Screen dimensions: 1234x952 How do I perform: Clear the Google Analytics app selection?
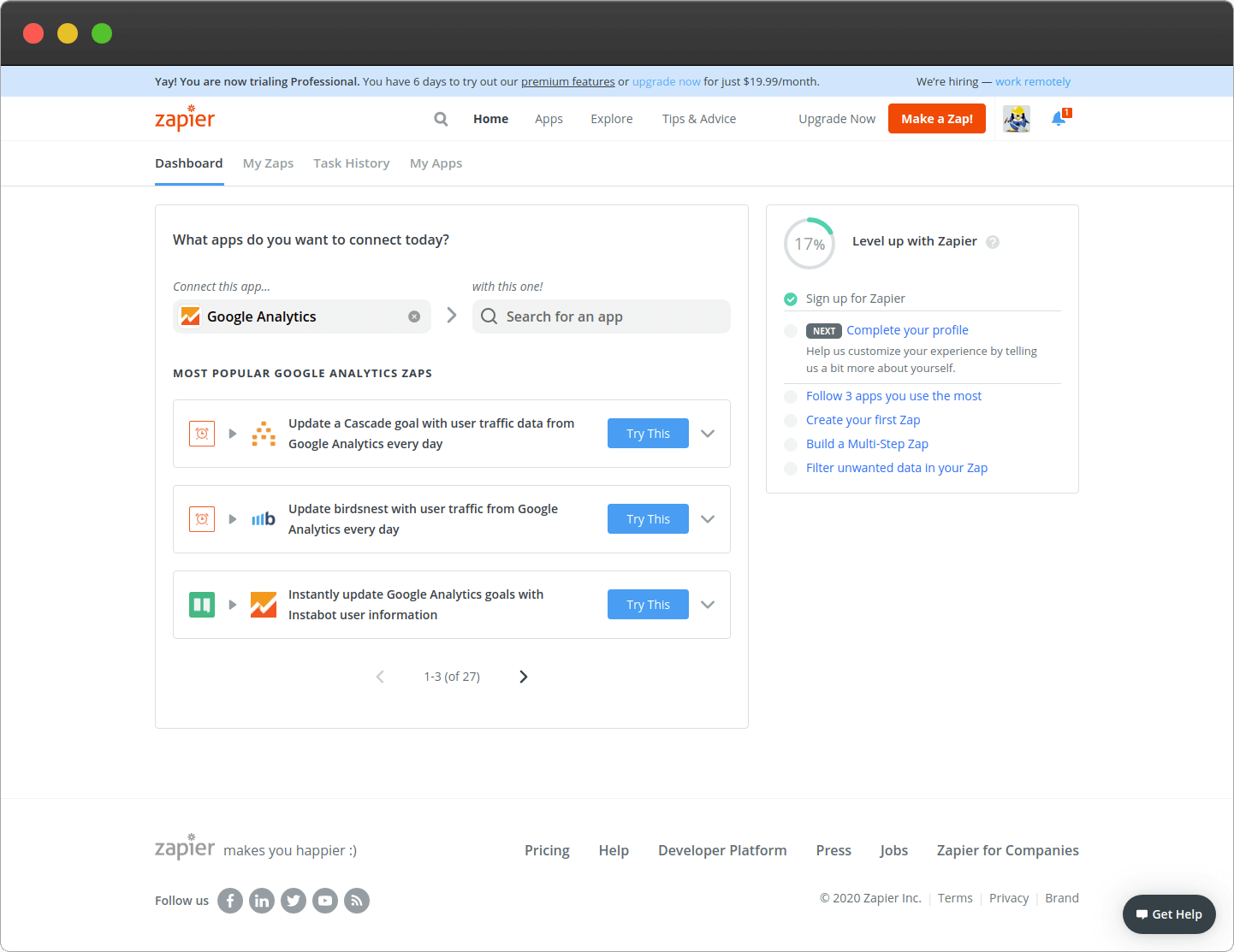point(414,316)
